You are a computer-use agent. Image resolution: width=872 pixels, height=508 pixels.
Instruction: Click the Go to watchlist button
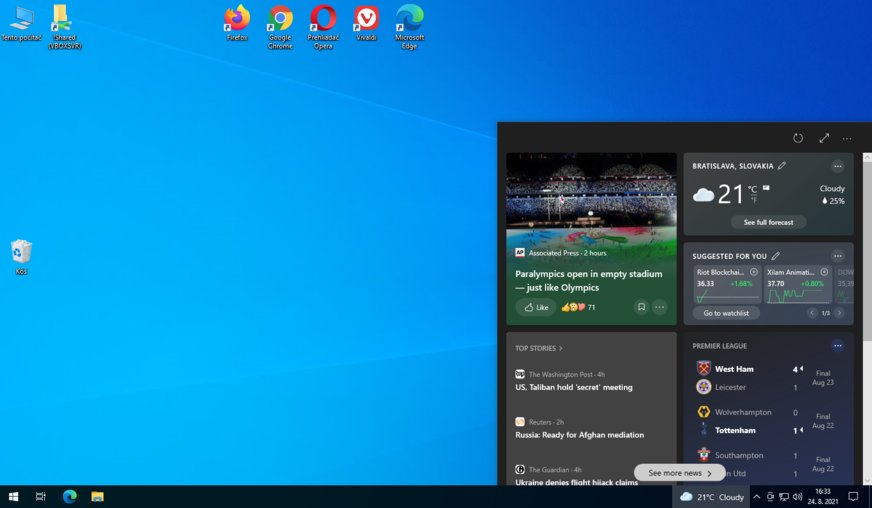(x=726, y=313)
